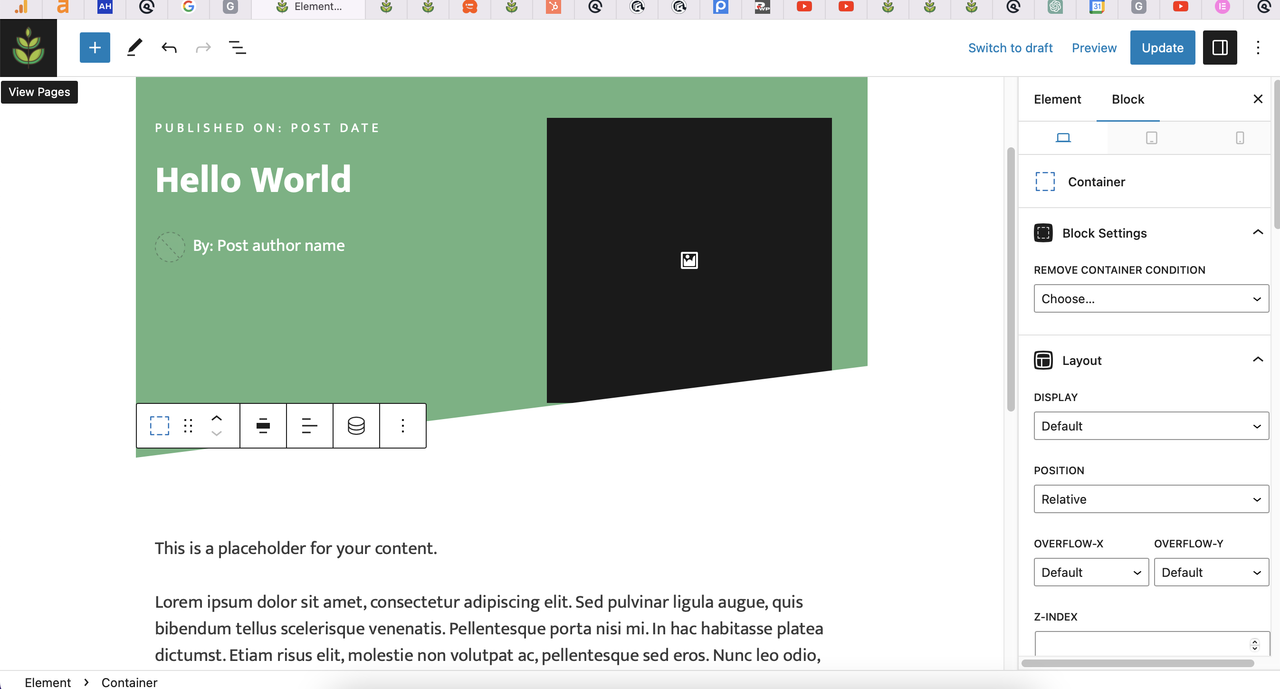Image resolution: width=1280 pixels, height=689 pixels.
Task: Switch to the Element sidebar tab
Action: tap(1057, 99)
